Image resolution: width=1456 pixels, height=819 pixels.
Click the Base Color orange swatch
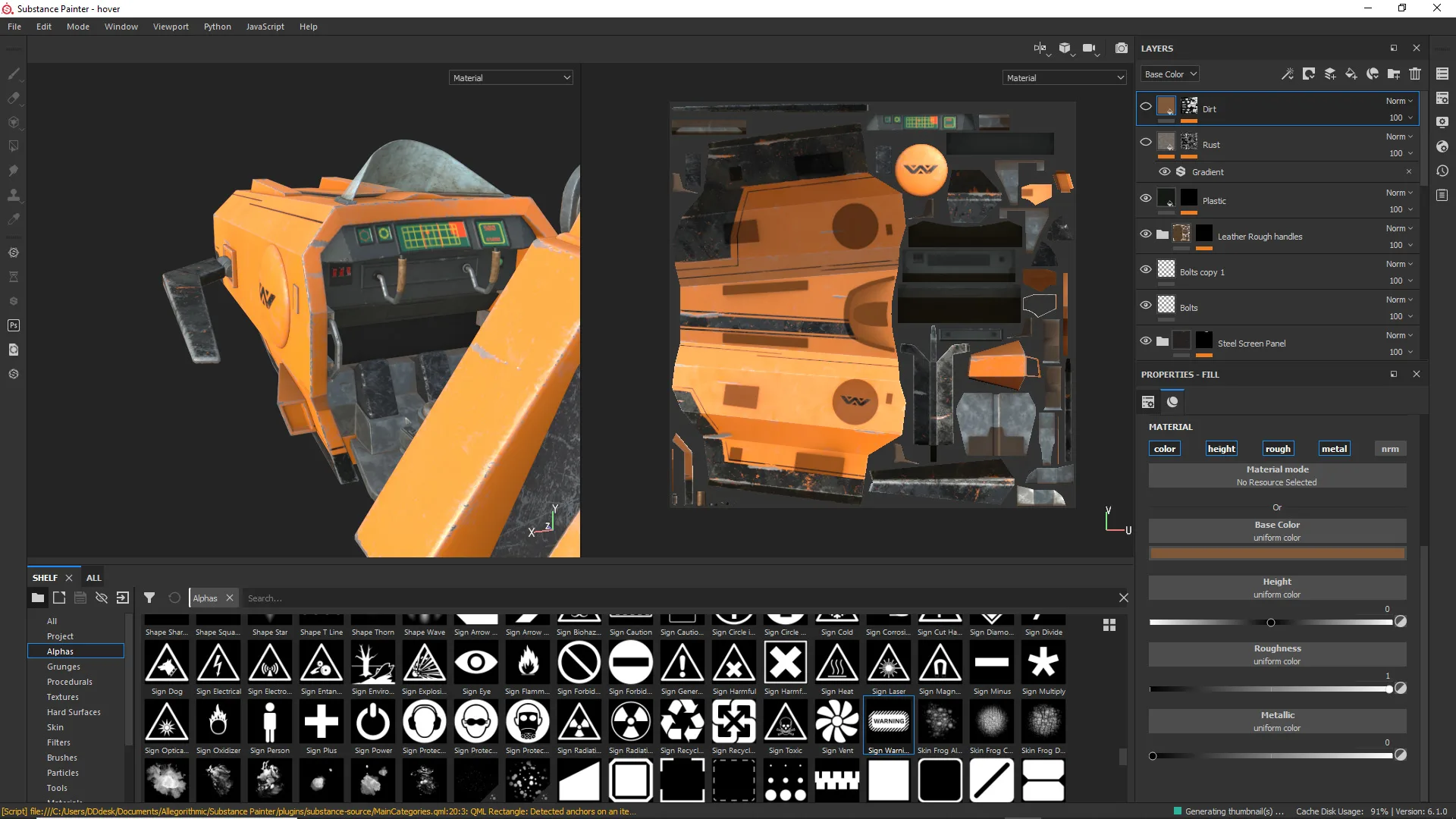(x=1277, y=554)
